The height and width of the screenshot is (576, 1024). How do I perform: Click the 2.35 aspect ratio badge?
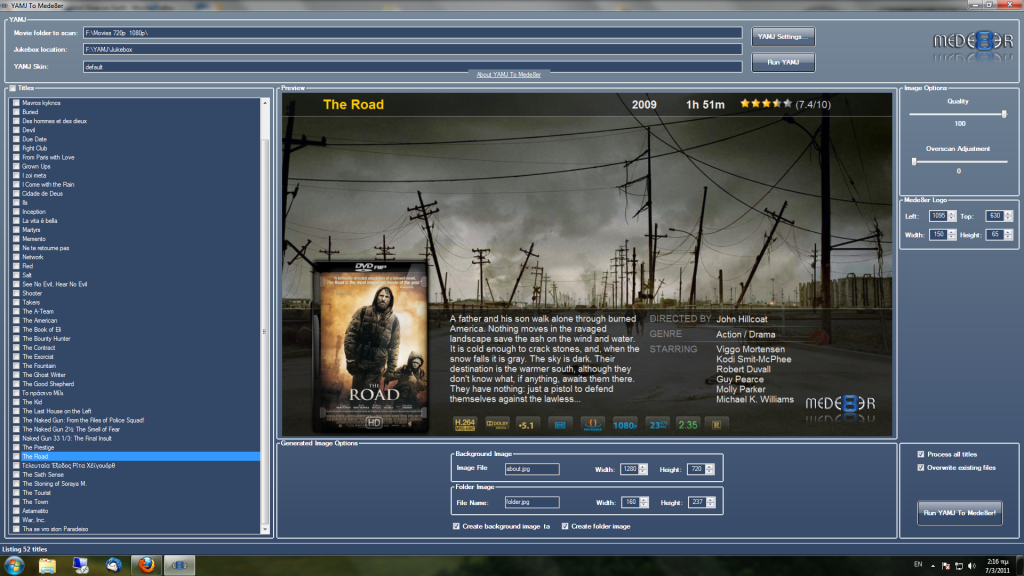coord(688,425)
